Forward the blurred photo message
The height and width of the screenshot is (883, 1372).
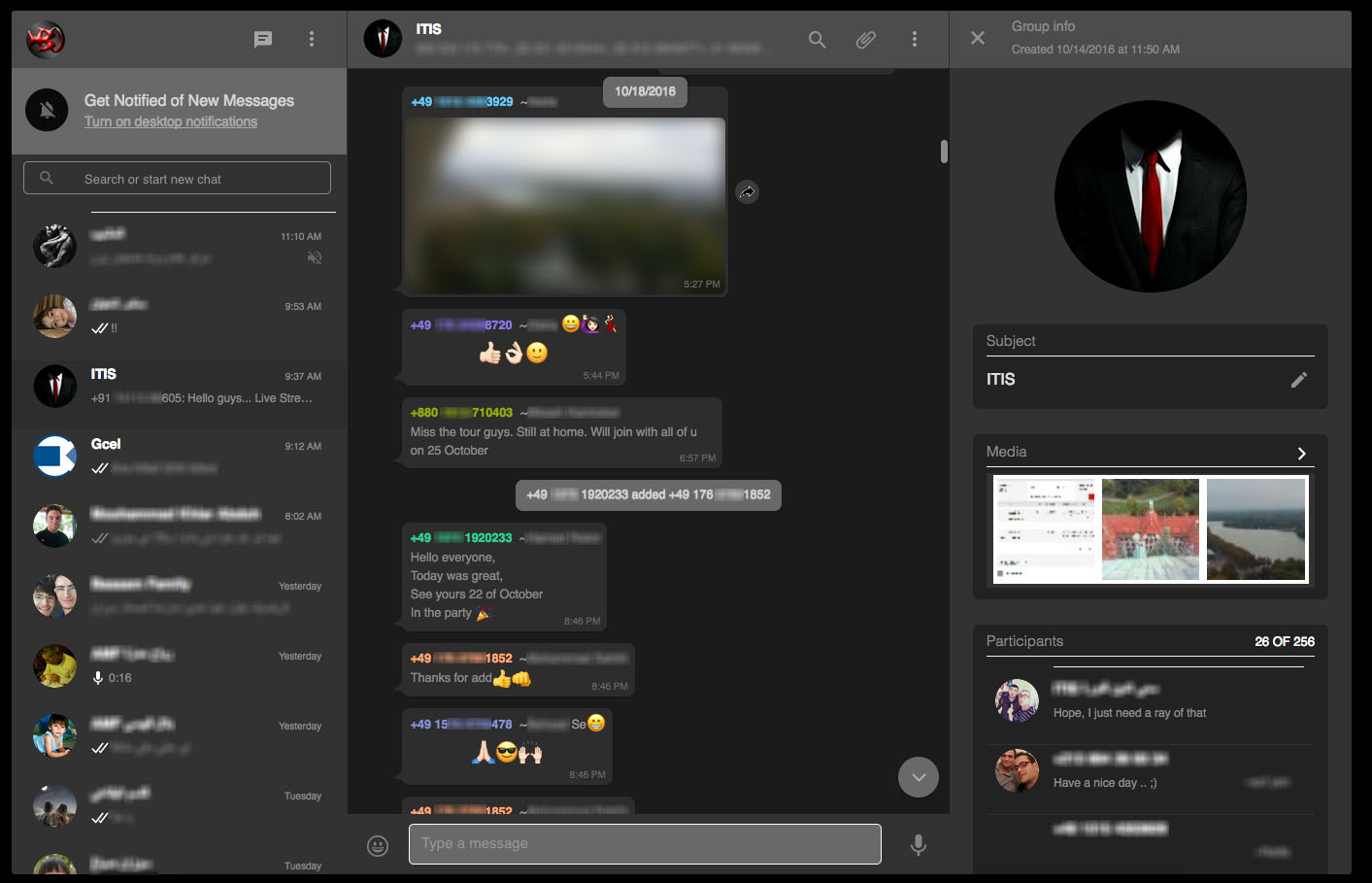pos(747,191)
